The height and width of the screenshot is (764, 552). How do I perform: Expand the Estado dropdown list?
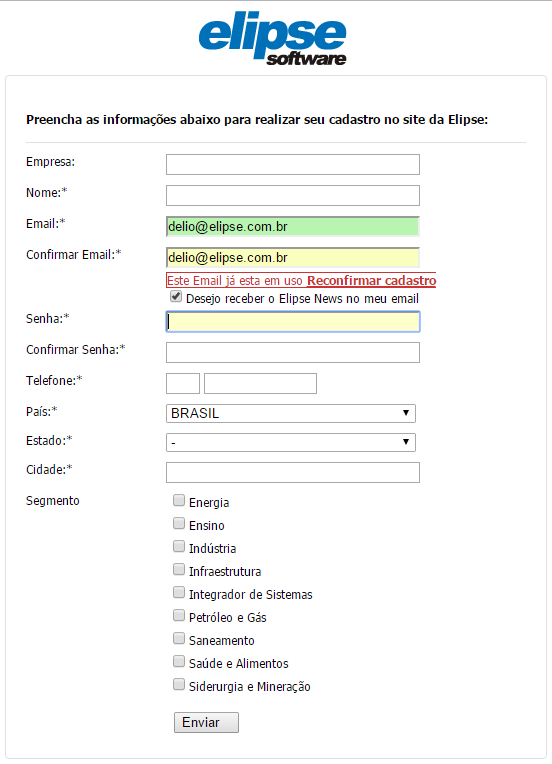(x=291, y=442)
